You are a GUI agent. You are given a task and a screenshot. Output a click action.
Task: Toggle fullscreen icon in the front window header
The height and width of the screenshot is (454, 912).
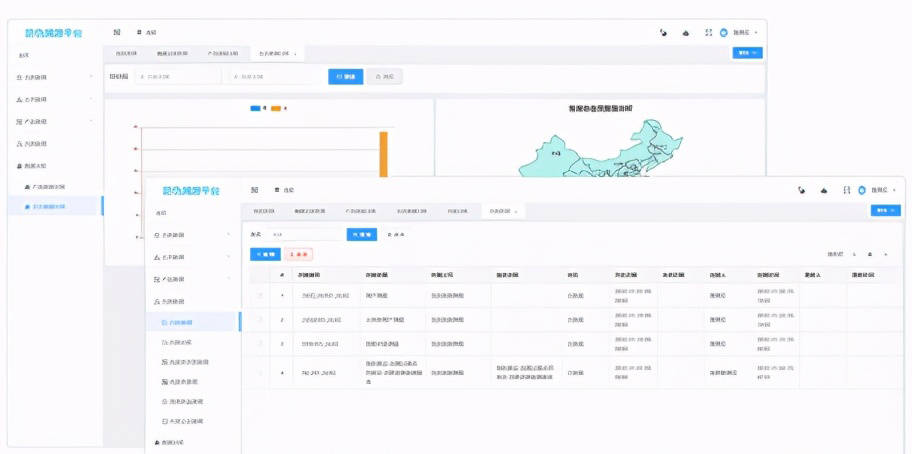847,190
